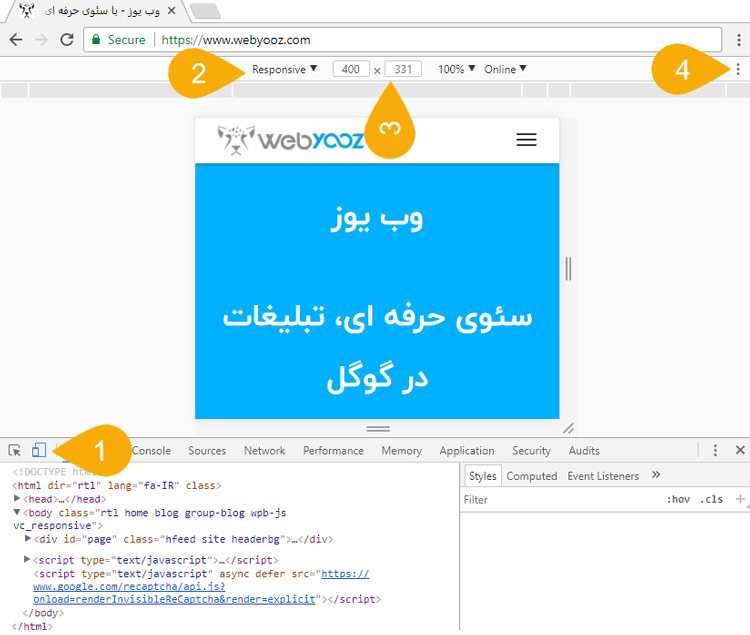Show more panes with the double chevron

coord(656,475)
